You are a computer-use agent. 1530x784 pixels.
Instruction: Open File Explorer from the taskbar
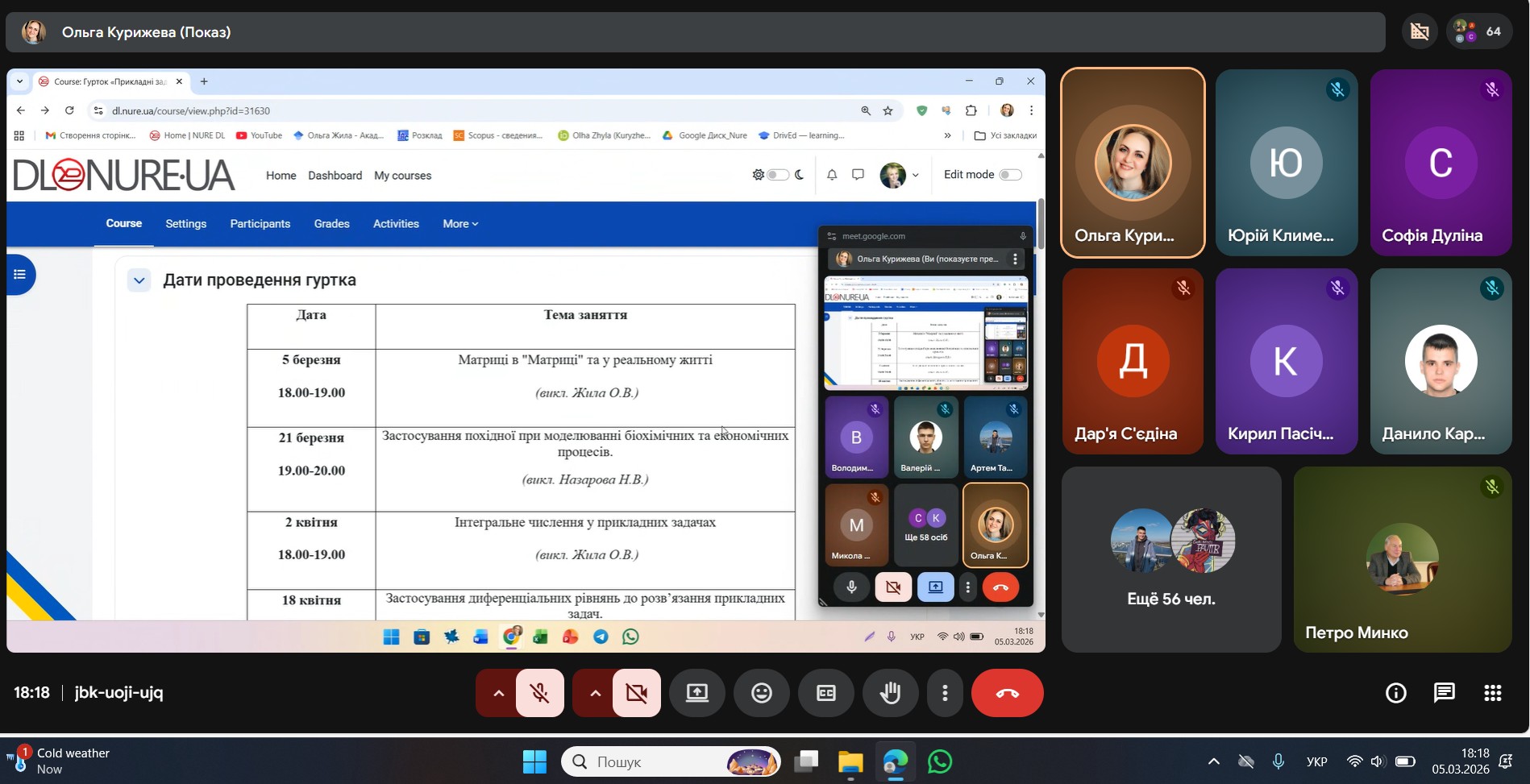(850, 761)
